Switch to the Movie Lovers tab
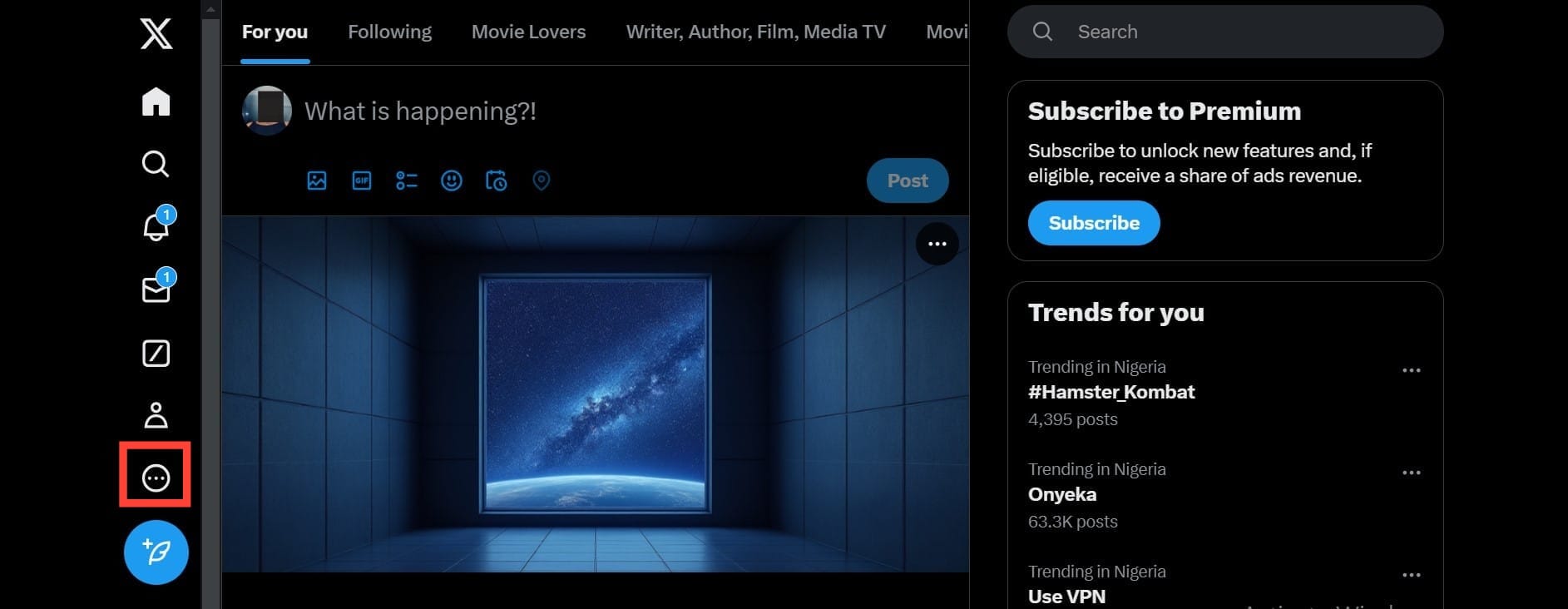 point(528,32)
